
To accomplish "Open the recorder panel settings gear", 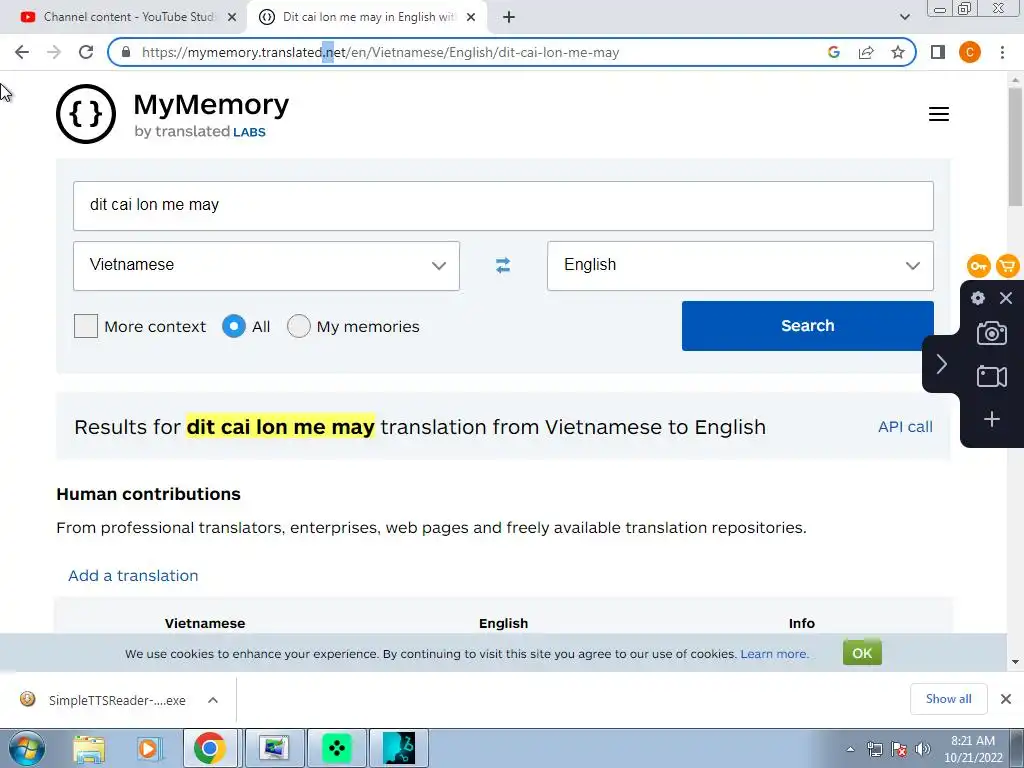I will tap(978, 298).
